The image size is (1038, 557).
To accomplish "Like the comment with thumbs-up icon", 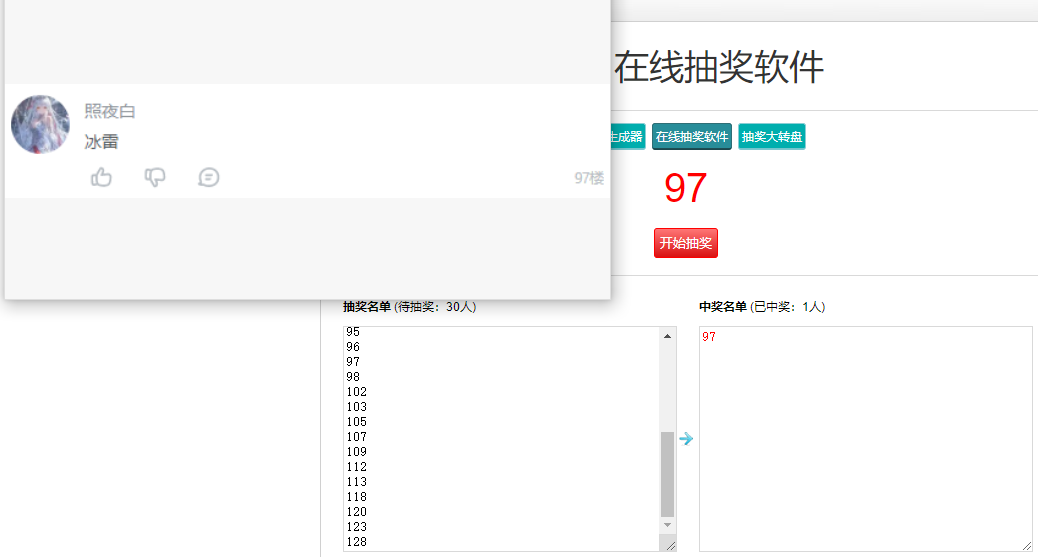I will click(101, 177).
